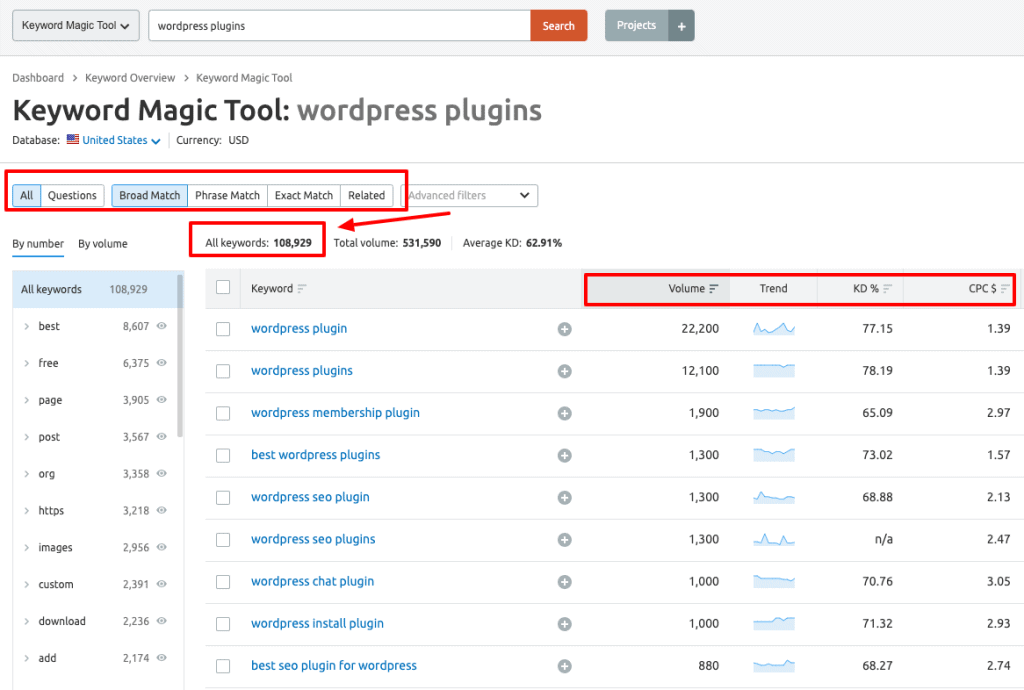
Task: Sort by CPC $ column header
Action: 989,289
